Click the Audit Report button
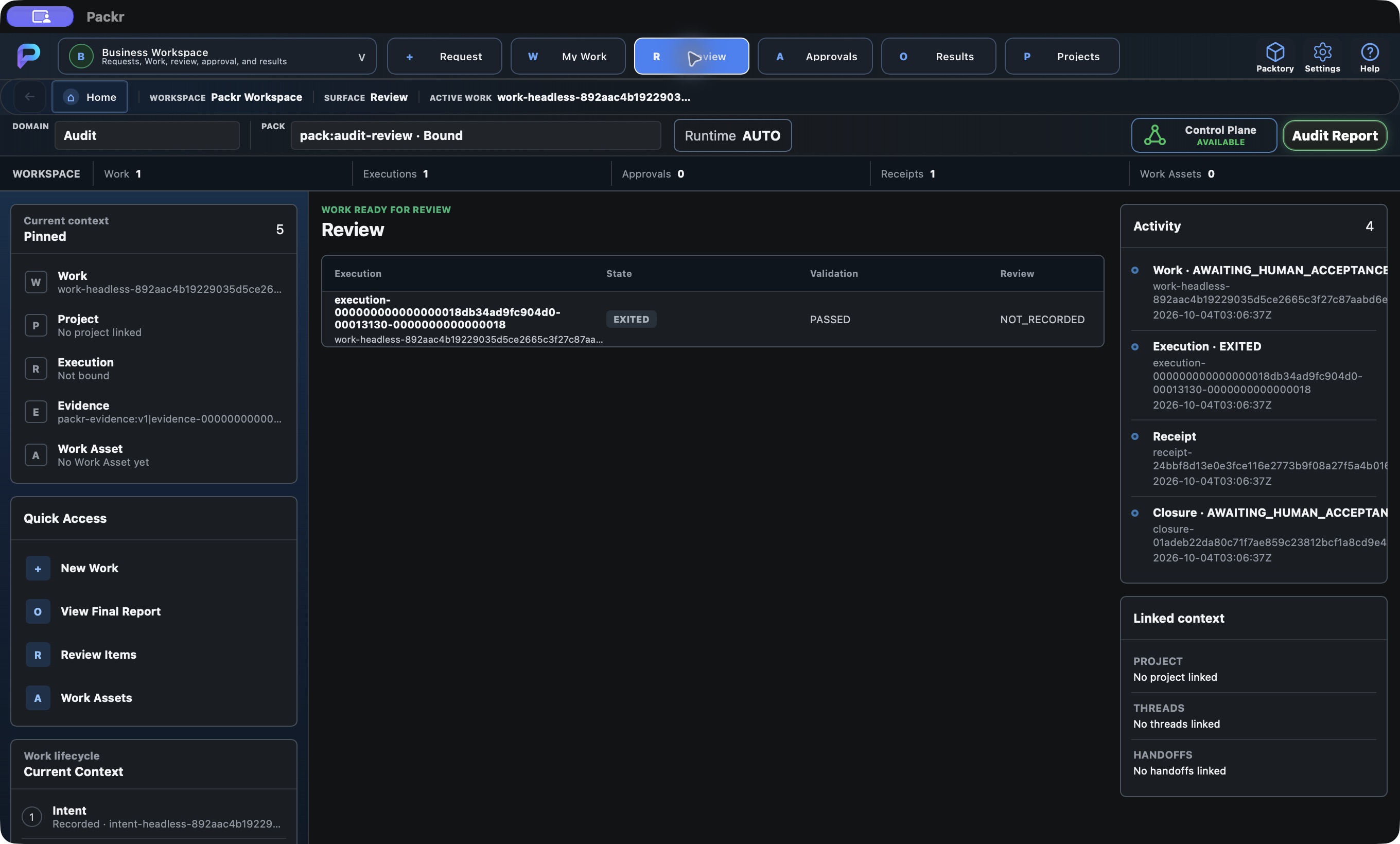 tap(1335, 135)
